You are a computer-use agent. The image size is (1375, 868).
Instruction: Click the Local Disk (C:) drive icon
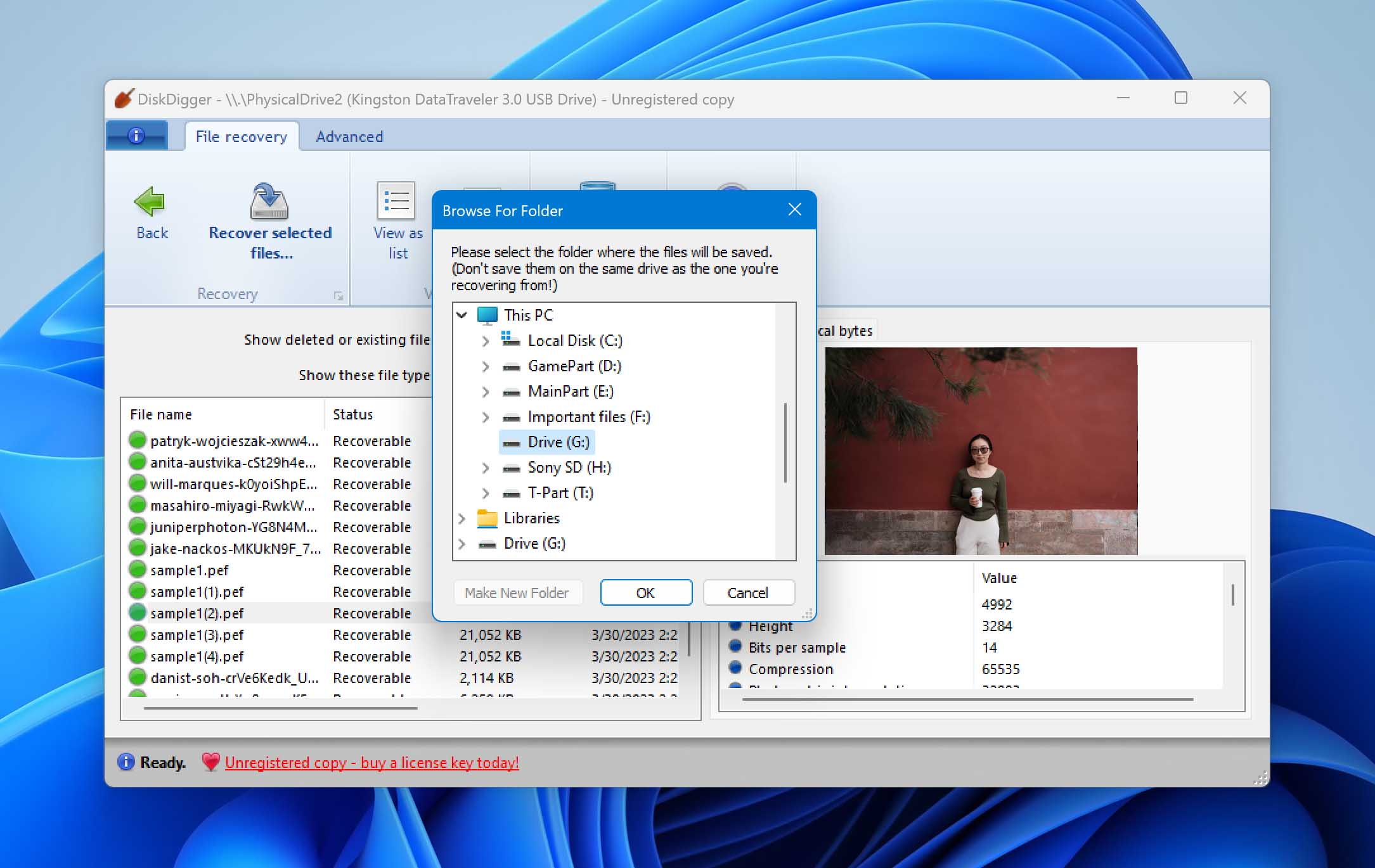[511, 340]
